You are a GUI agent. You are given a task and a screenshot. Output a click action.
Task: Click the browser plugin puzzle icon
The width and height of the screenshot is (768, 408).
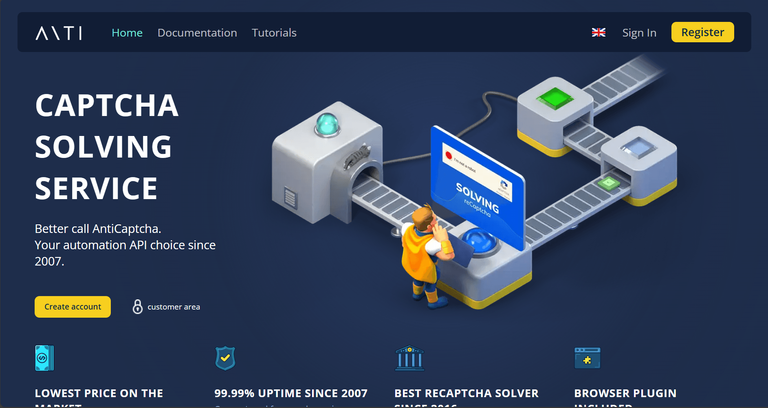pos(587,358)
